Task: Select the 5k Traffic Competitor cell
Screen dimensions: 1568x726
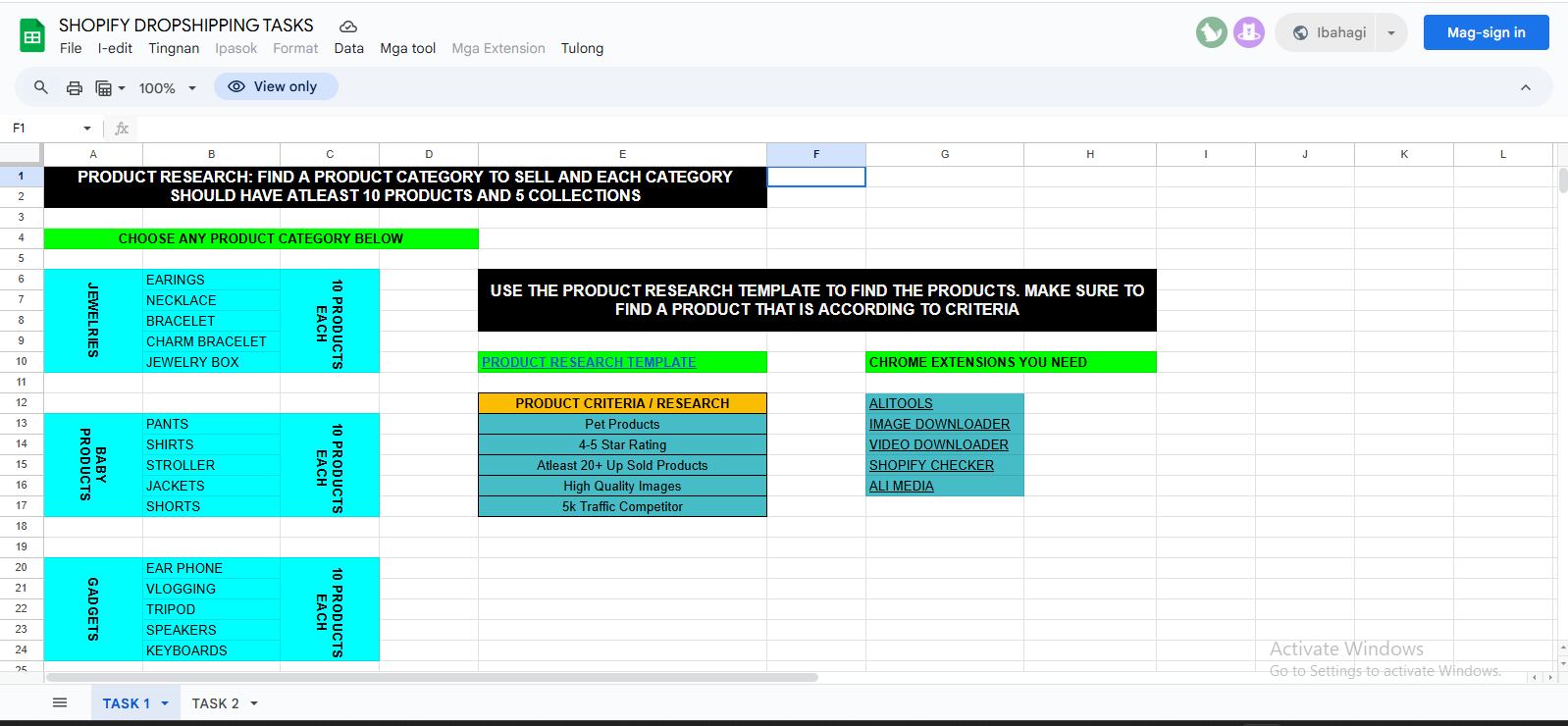Action: [622, 506]
